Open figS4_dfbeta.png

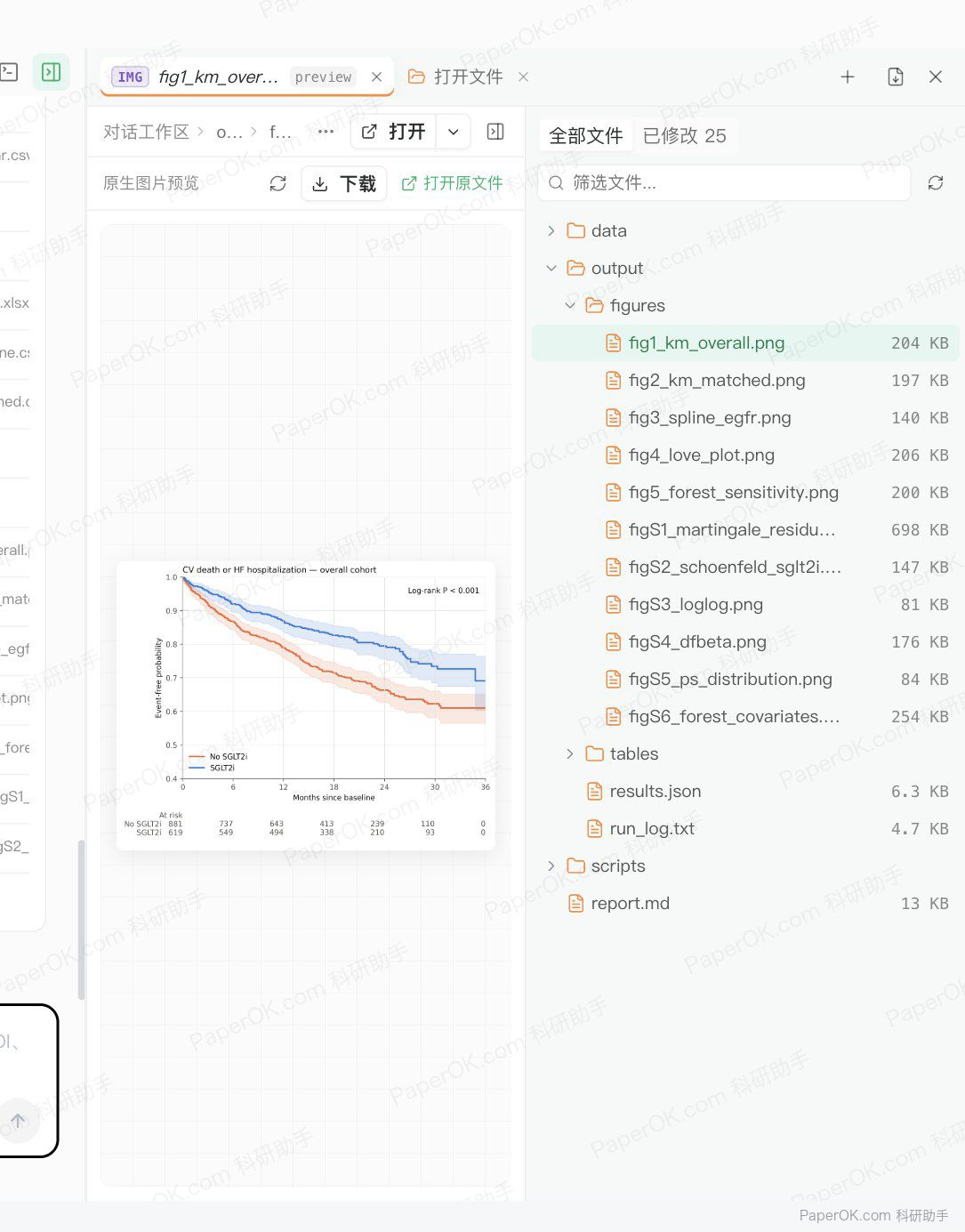pos(745,641)
